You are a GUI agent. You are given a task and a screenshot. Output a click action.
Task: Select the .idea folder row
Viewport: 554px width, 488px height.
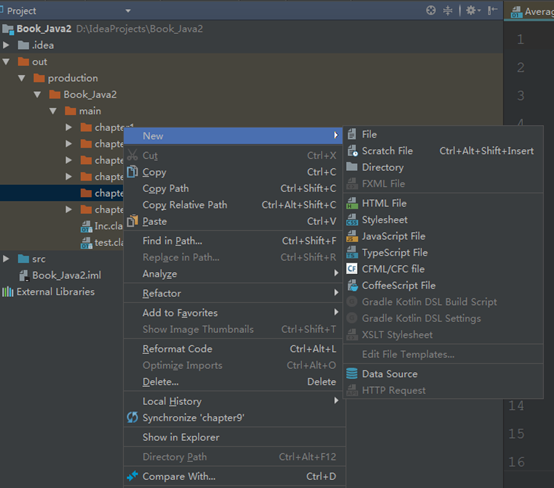tap(251, 45)
